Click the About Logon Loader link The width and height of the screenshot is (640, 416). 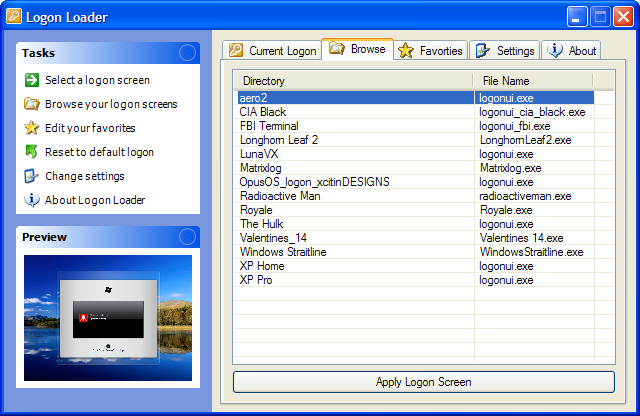click(x=95, y=200)
